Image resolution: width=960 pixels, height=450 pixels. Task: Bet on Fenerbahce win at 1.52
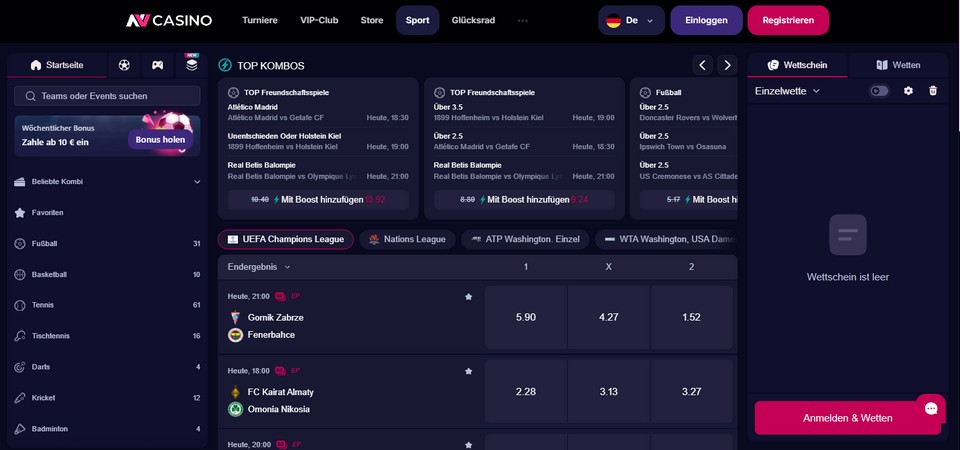pos(691,317)
